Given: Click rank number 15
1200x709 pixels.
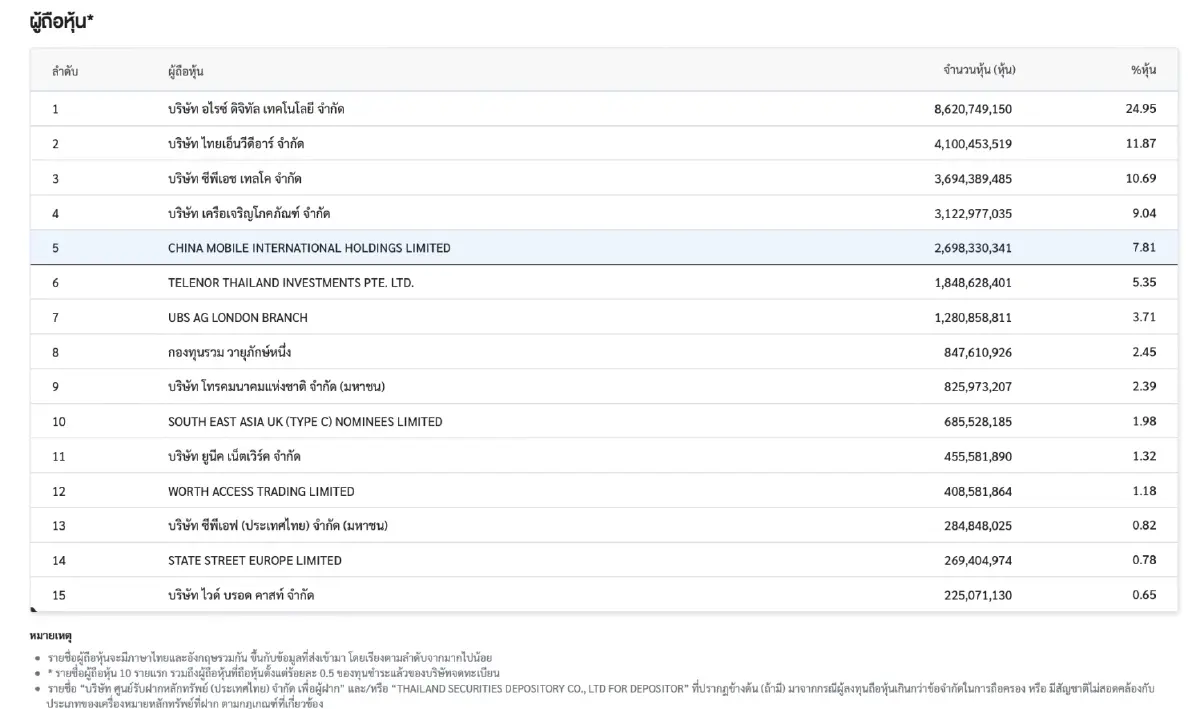Looking at the screenshot, I should pos(59,596).
